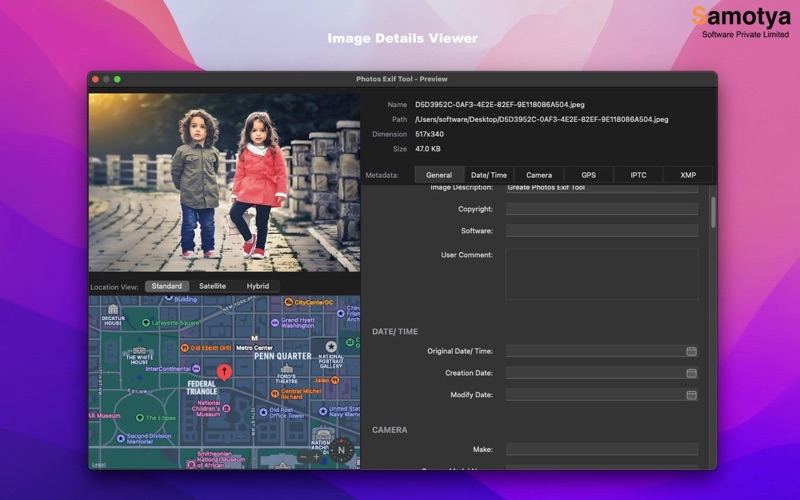Select Standard location view
Viewport: 800px width, 500px height.
tap(167, 286)
